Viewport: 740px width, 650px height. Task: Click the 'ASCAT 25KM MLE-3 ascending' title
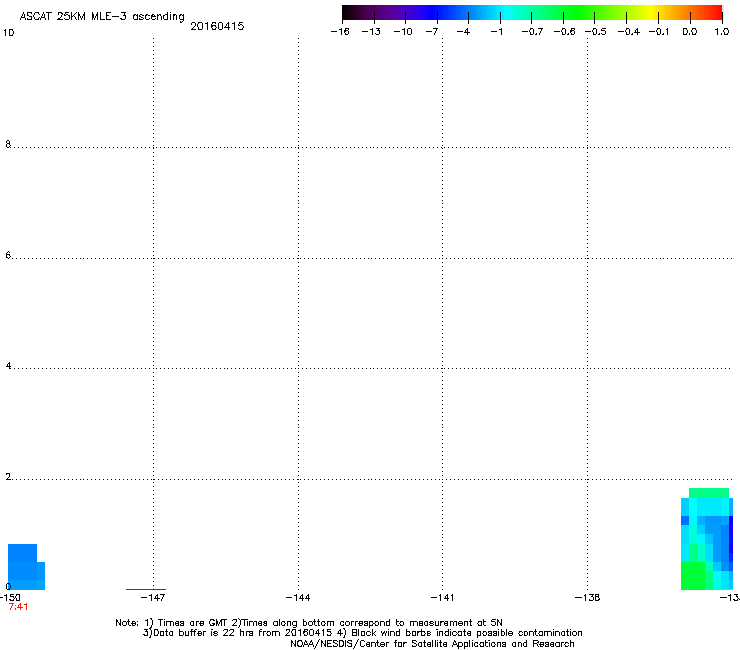click(102, 17)
